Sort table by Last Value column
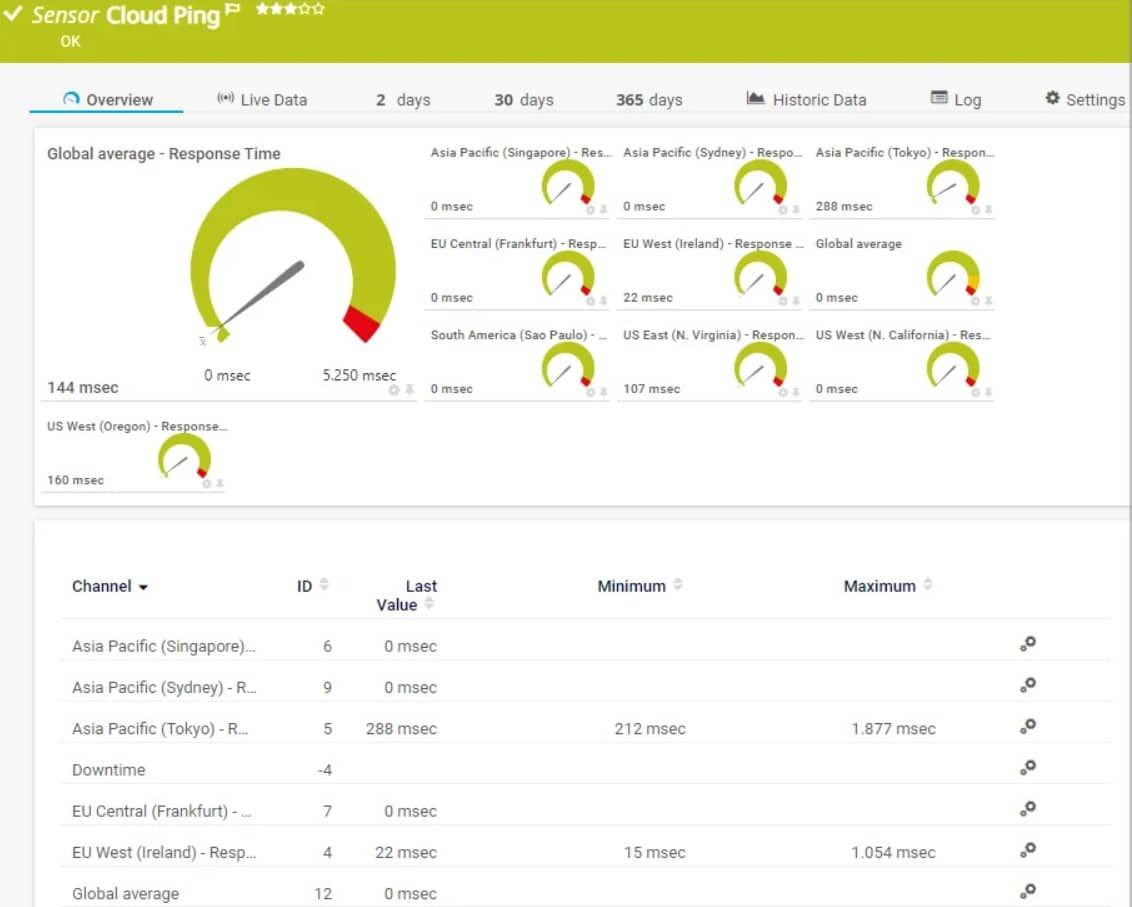 tap(429, 603)
